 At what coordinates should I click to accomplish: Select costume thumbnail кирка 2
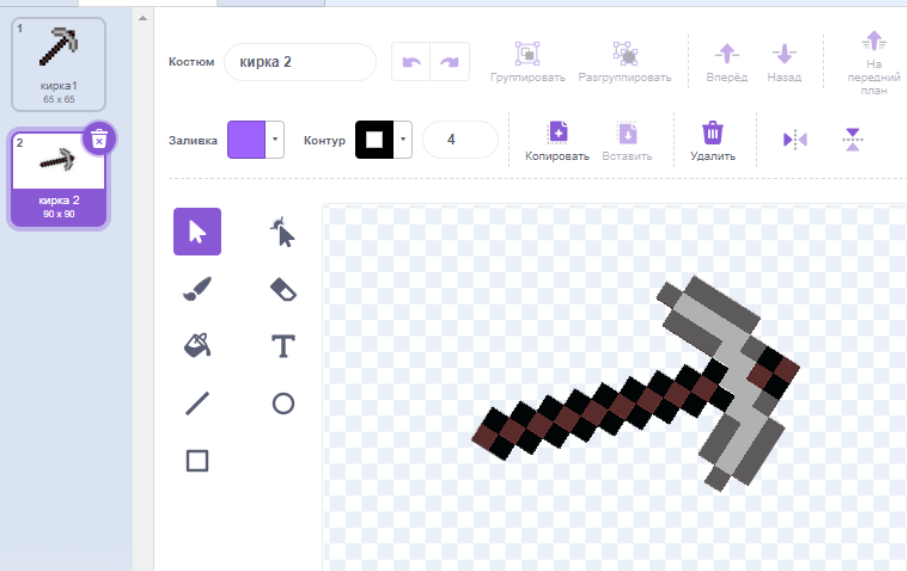[x=58, y=179]
